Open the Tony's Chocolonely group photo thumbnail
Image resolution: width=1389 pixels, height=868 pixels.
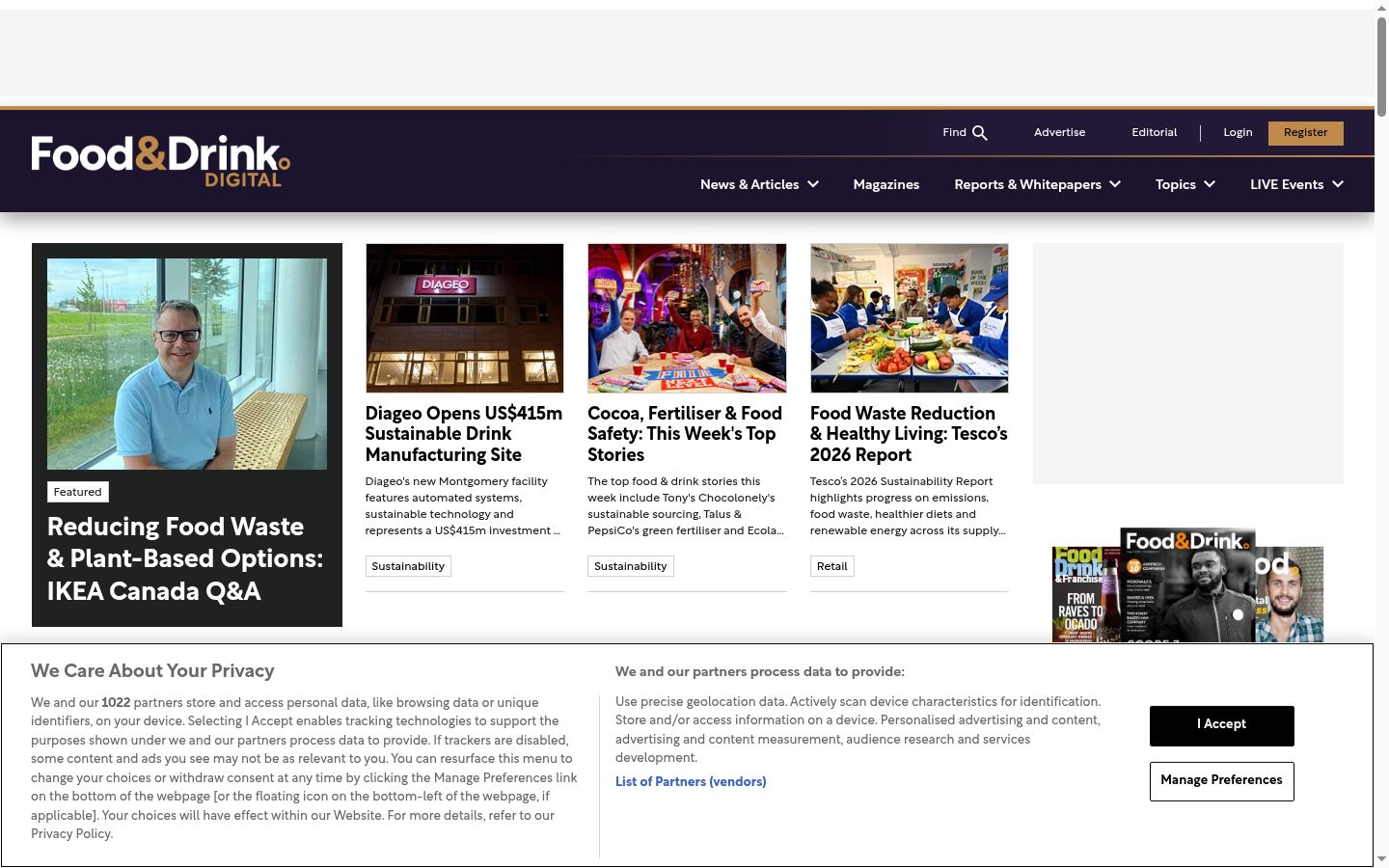687,318
